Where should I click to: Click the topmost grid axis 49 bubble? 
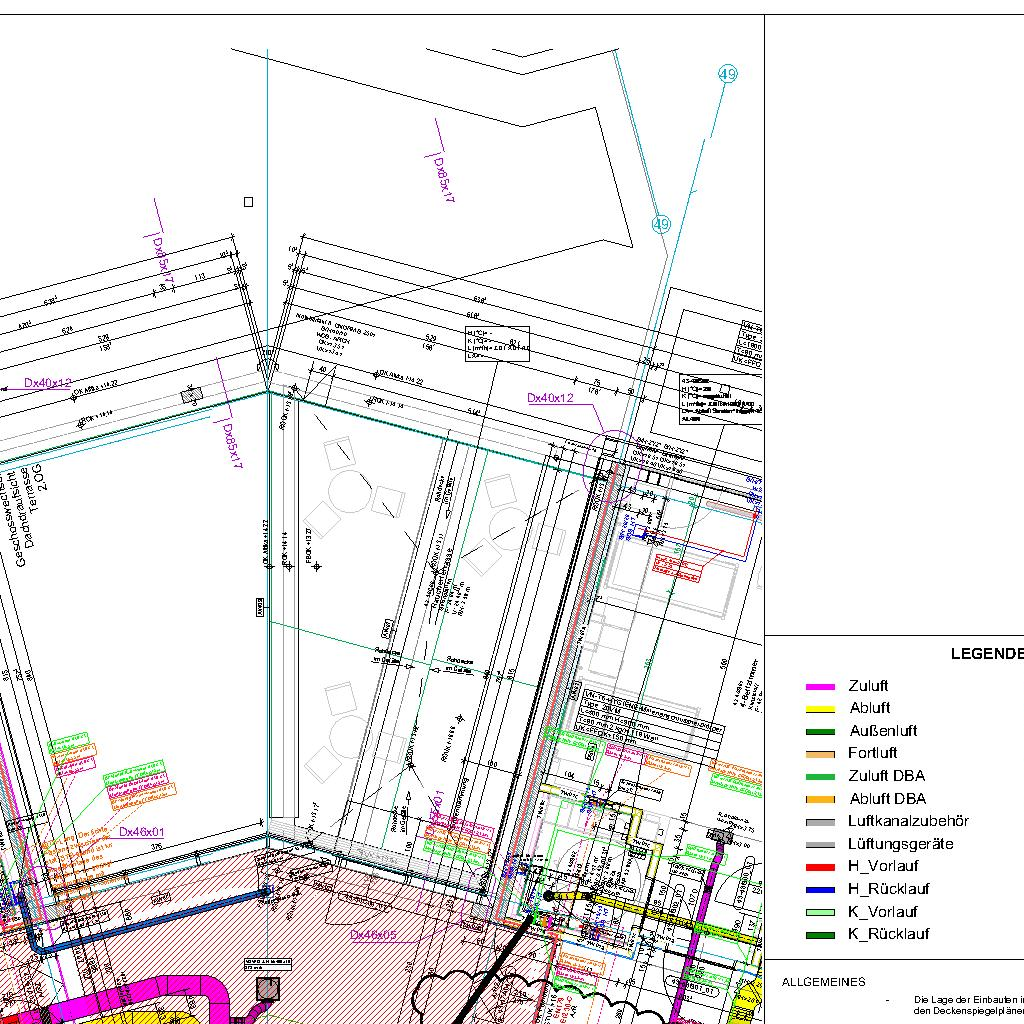point(727,74)
